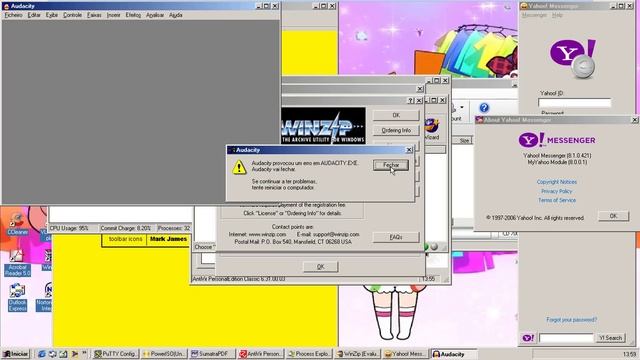
Task: Click OK in the WinZip about dialog
Action: coord(396,115)
